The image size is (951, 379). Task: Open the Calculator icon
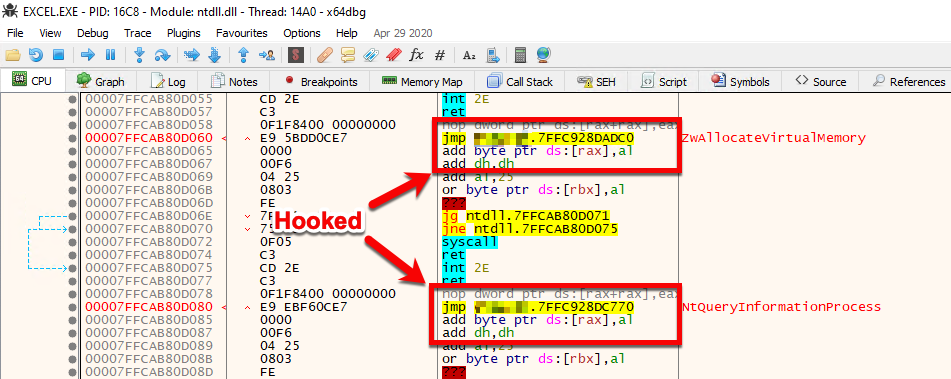pyautogui.click(x=520, y=55)
